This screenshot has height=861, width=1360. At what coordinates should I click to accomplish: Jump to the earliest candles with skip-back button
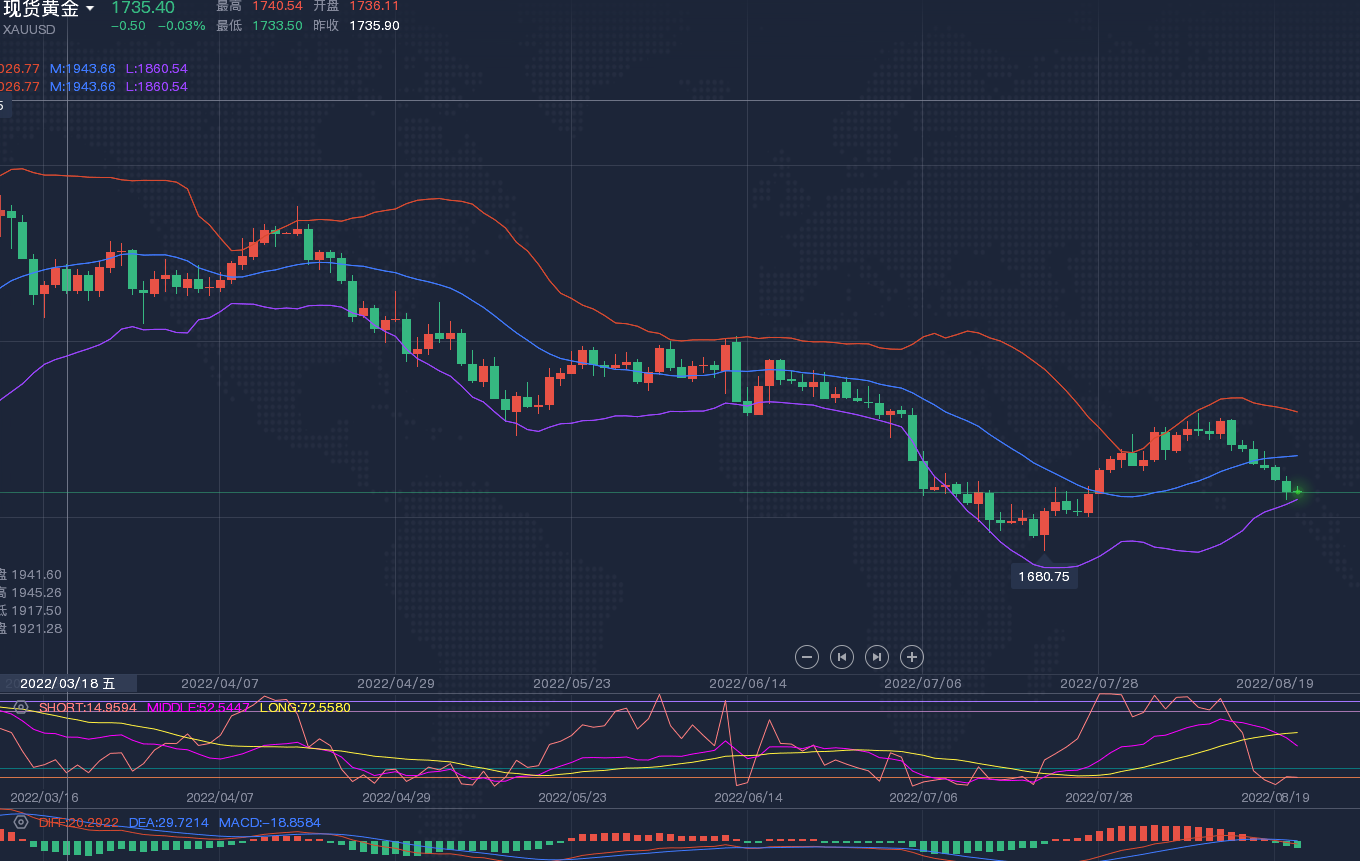842,657
